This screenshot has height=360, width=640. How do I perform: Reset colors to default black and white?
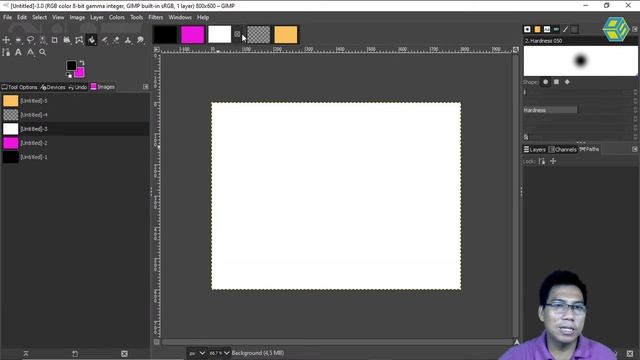click(69, 75)
